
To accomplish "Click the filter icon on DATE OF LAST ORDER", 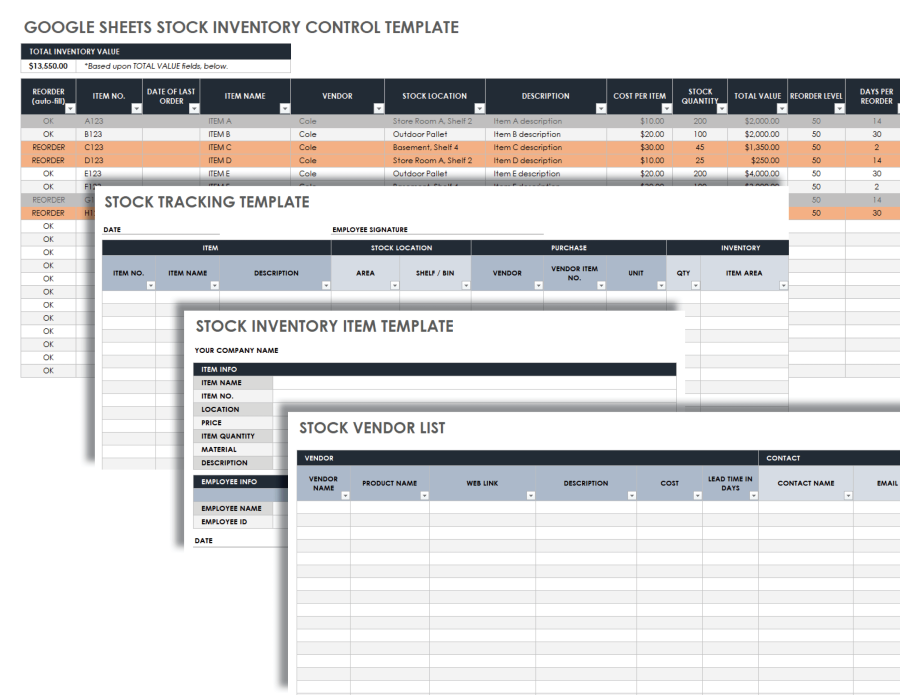I will [x=192, y=108].
